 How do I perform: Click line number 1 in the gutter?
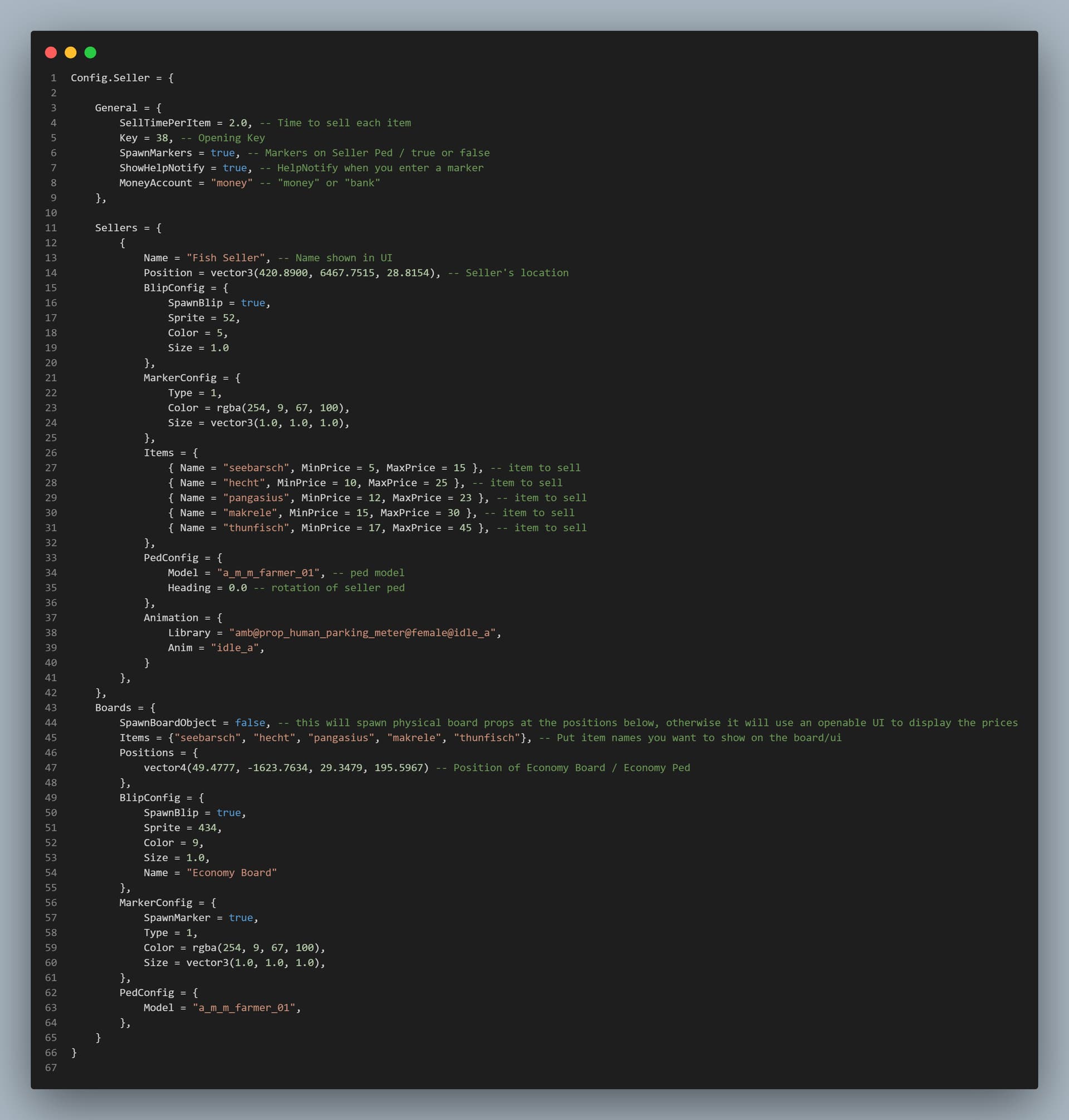(53, 77)
